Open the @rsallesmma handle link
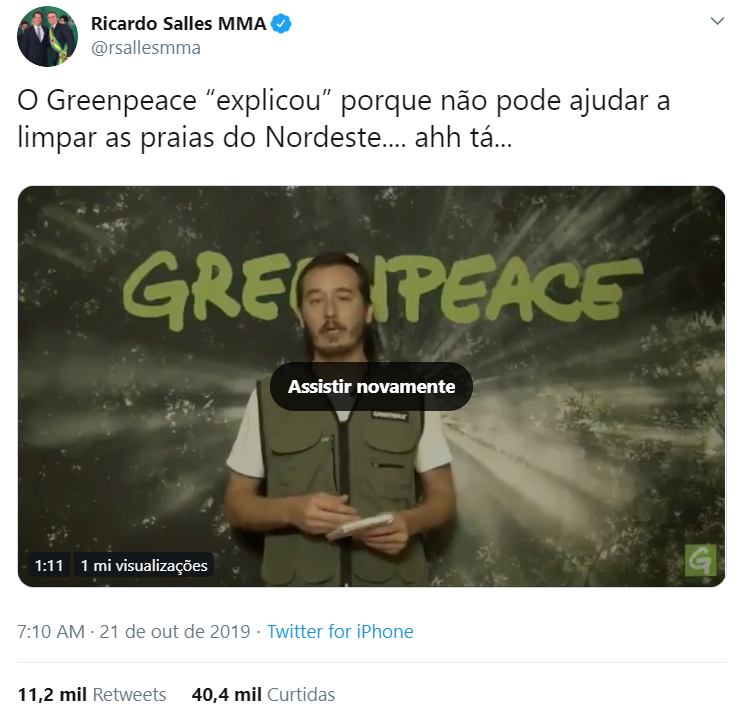Viewport: 742px width, 718px height. click(146, 48)
